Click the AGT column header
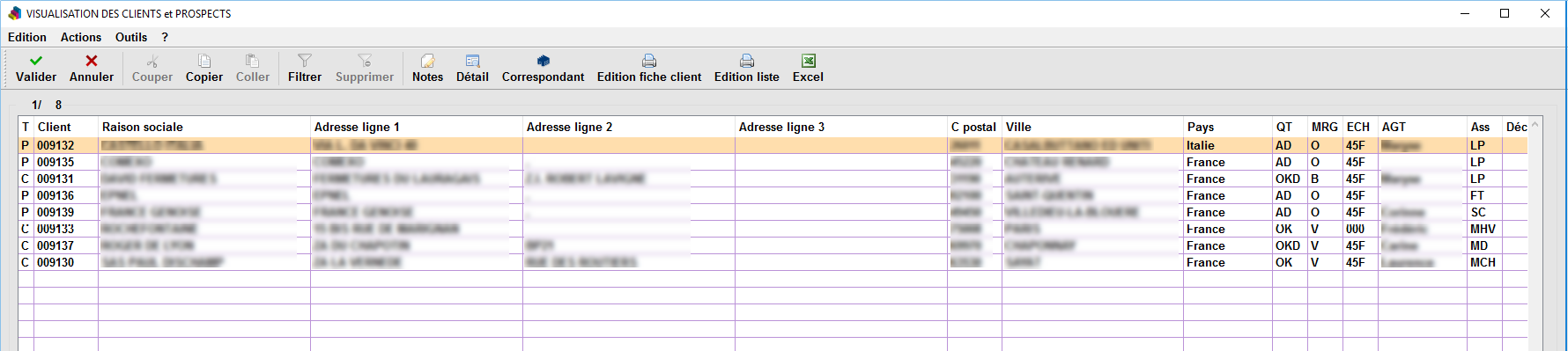Image resolution: width=1568 pixels, height=351 pixels. pyautogui.click(x=1423, y=127)
